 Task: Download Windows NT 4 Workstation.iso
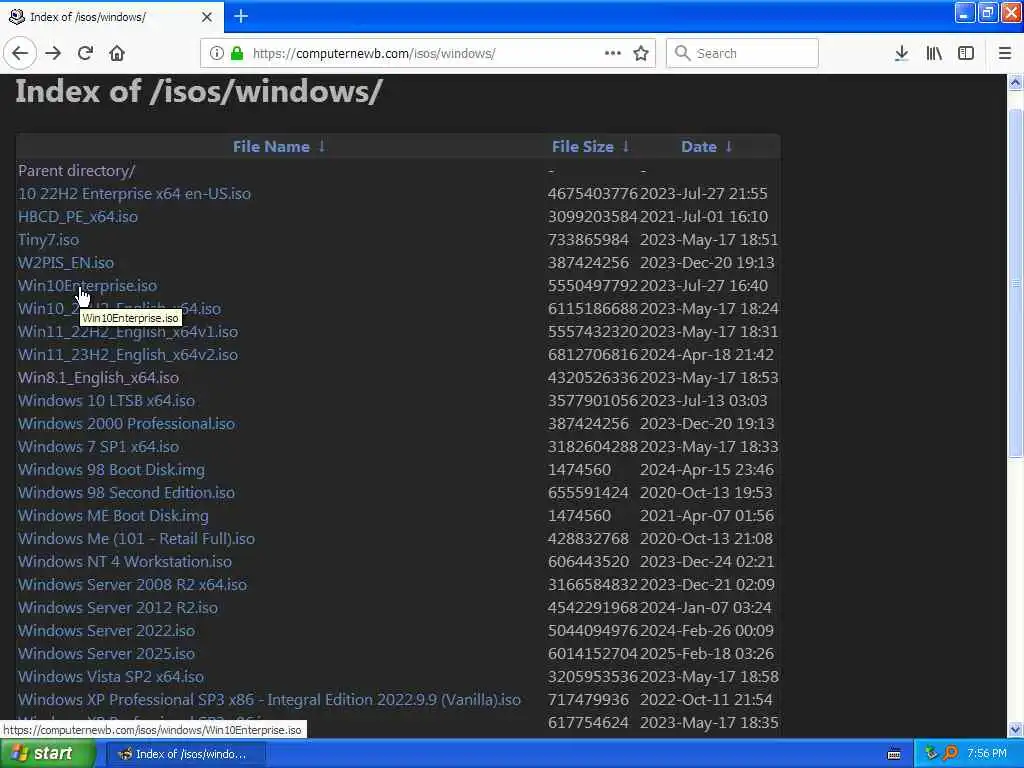click(x=124, y=562)
